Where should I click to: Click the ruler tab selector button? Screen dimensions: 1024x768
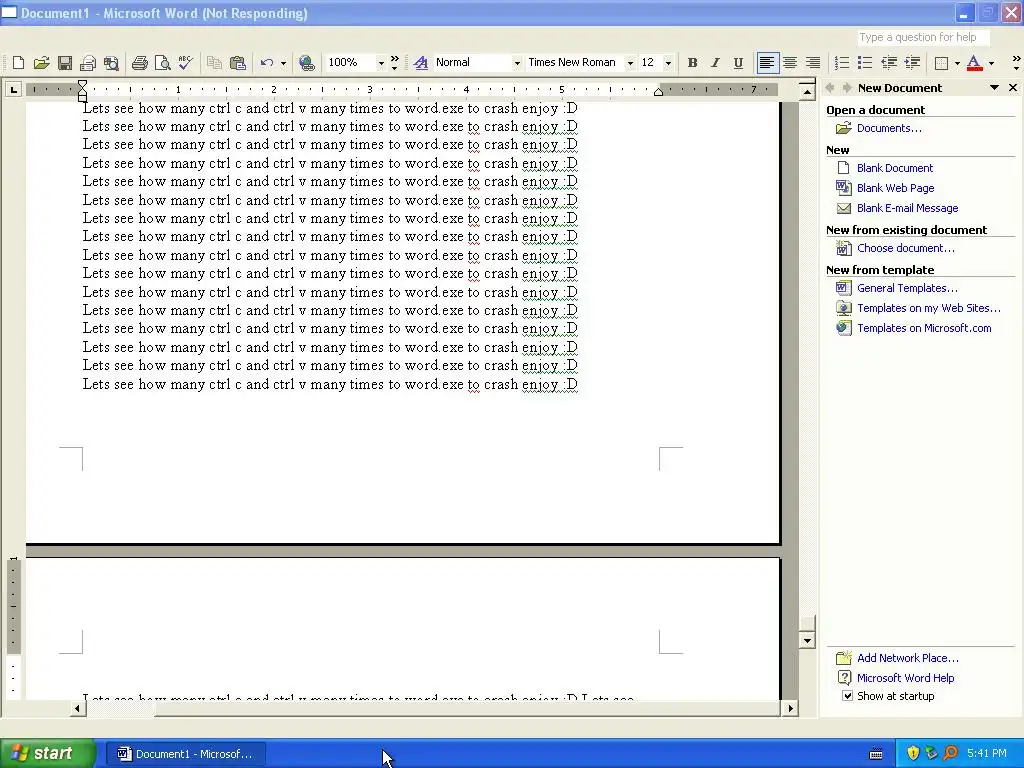13,89
